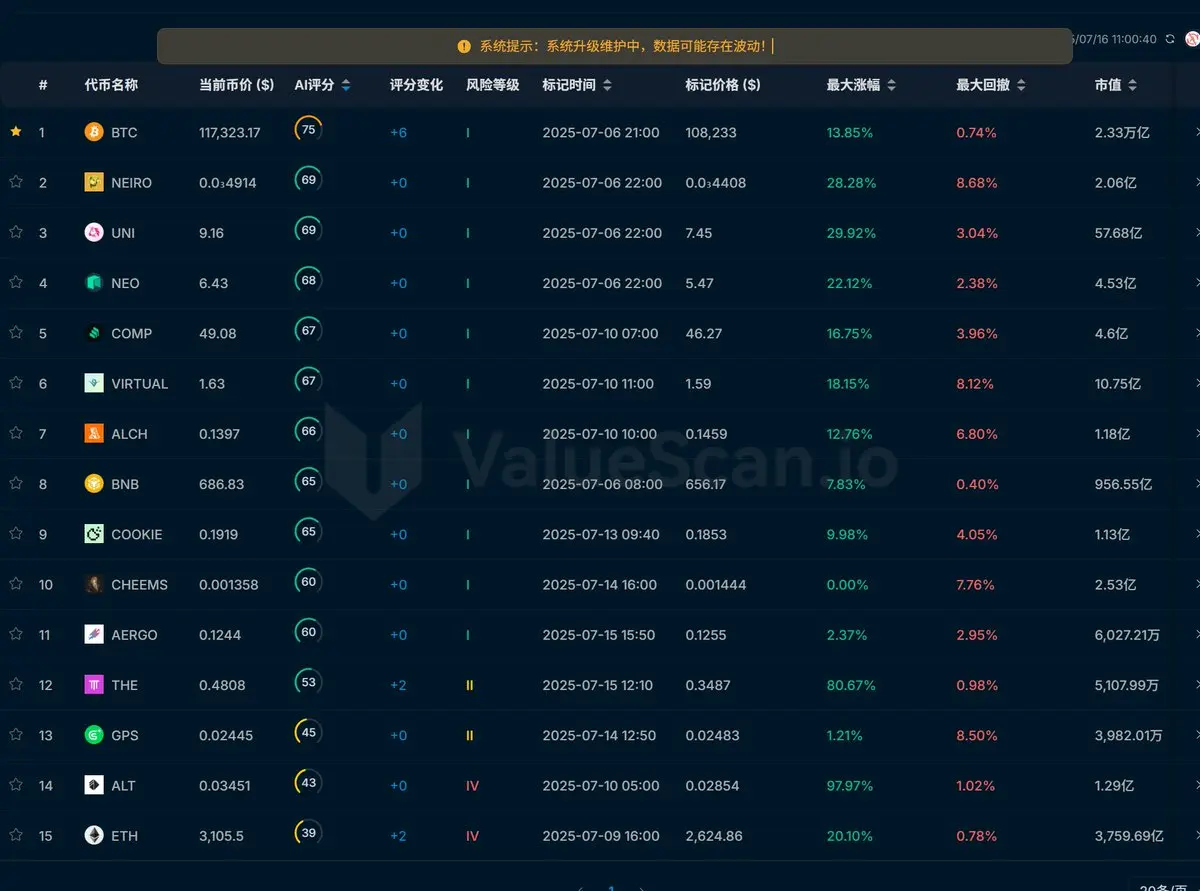Star UNI as a favorite
1200x891 pixels.
tap(16, 231)
